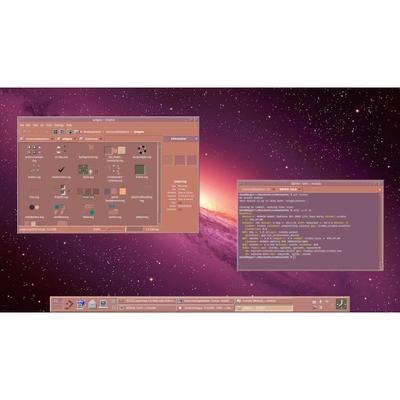Open the red arrow launcher icon in the taskbar

click(69, 304)
